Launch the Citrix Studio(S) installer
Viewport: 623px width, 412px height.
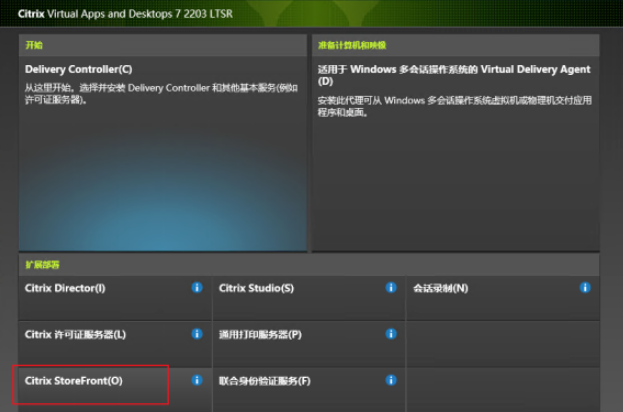point(257,288)
